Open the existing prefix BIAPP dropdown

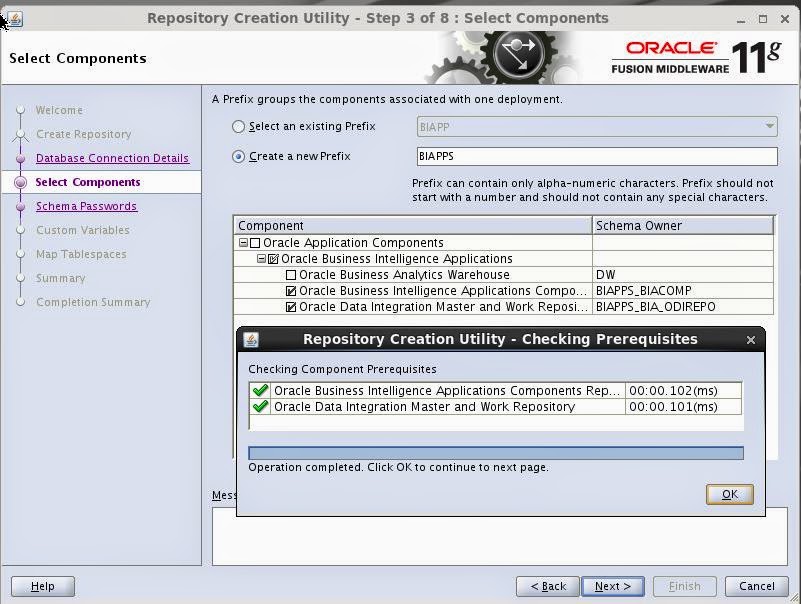point(768,127)
